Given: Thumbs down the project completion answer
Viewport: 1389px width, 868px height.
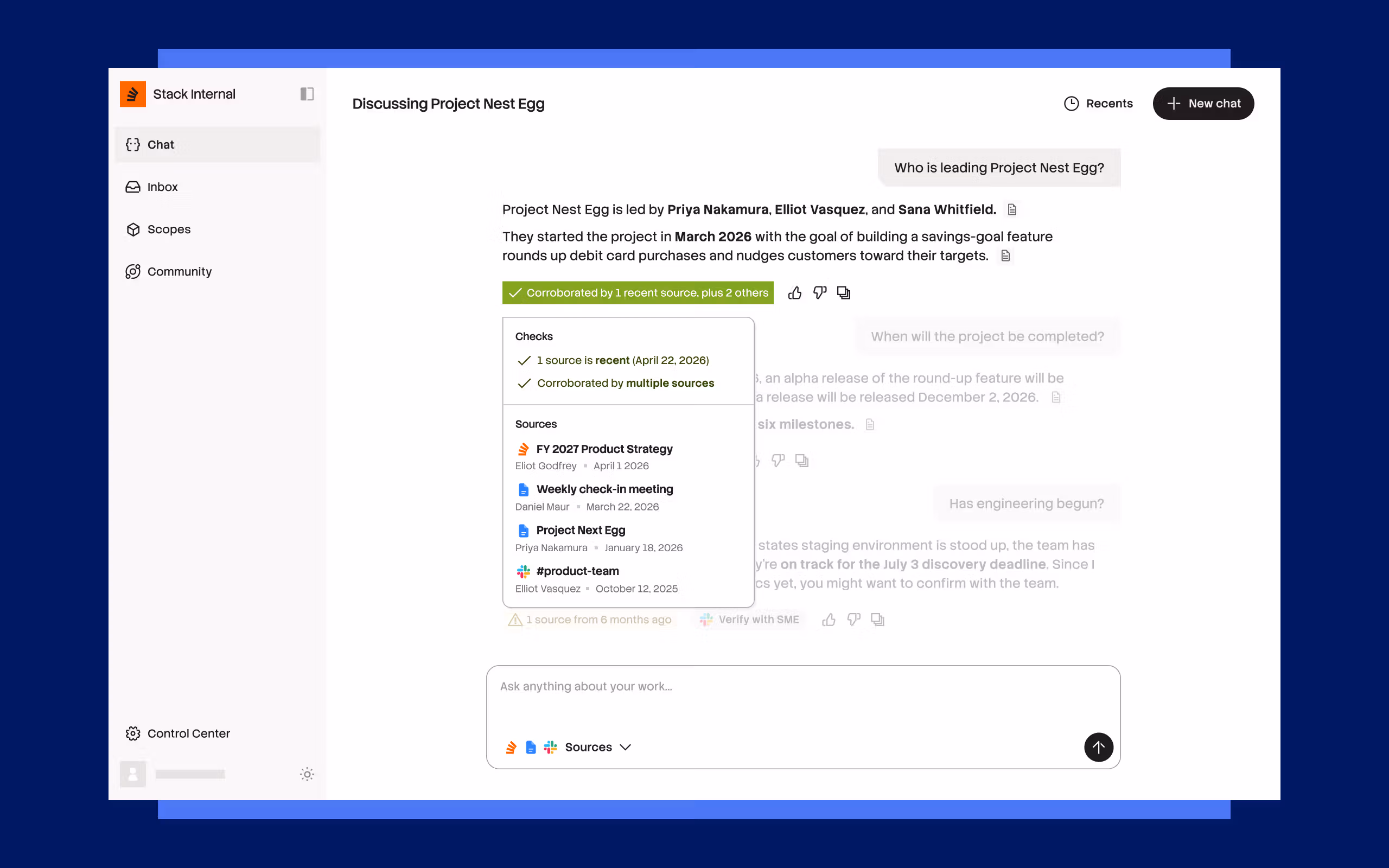Looking at the screenshot, I should pos(778,461).
